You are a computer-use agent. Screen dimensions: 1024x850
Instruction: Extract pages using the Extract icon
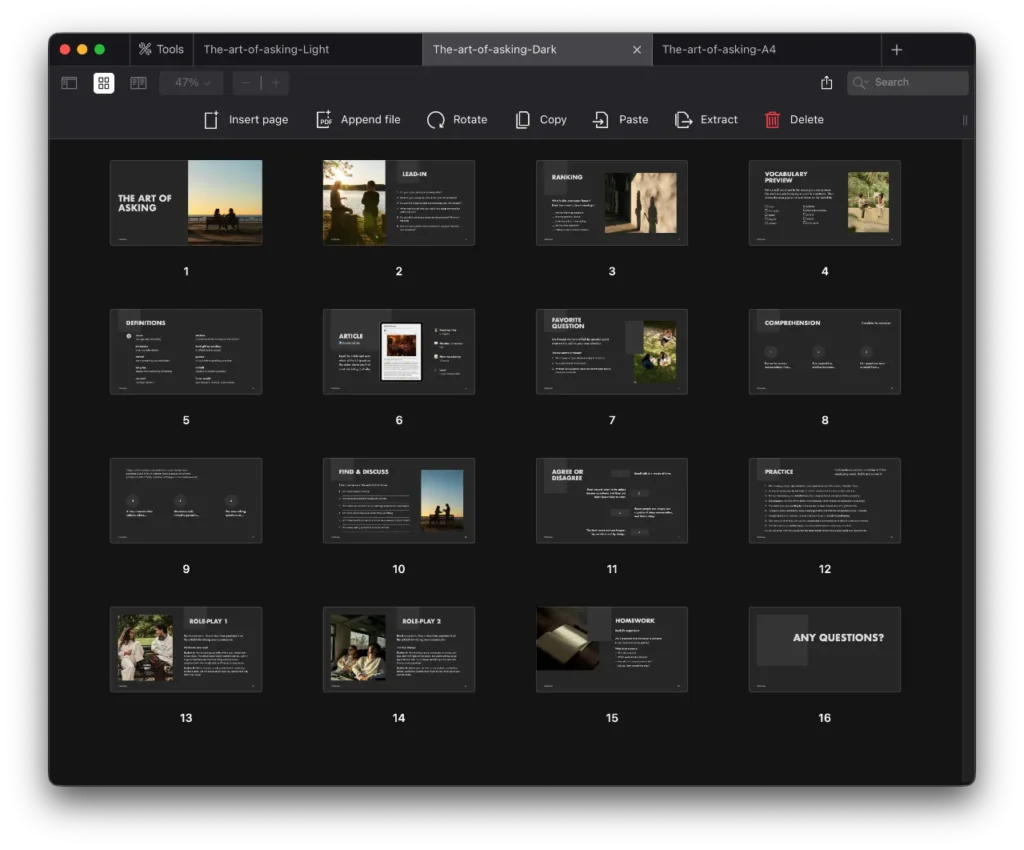(x=684, y=120)
